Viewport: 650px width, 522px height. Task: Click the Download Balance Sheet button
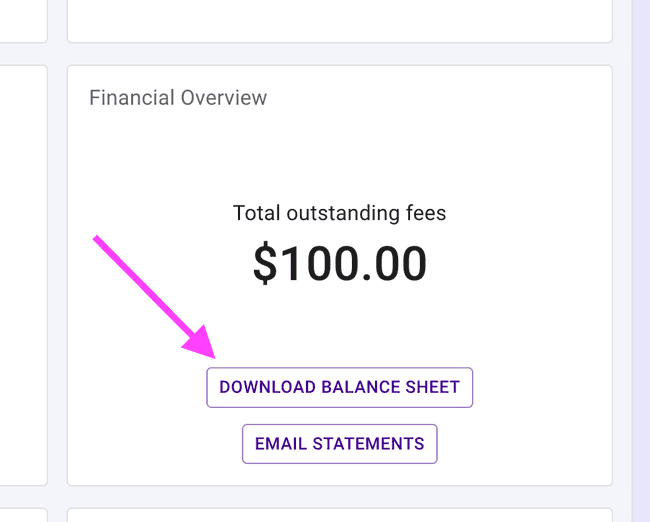pos(339,388)
